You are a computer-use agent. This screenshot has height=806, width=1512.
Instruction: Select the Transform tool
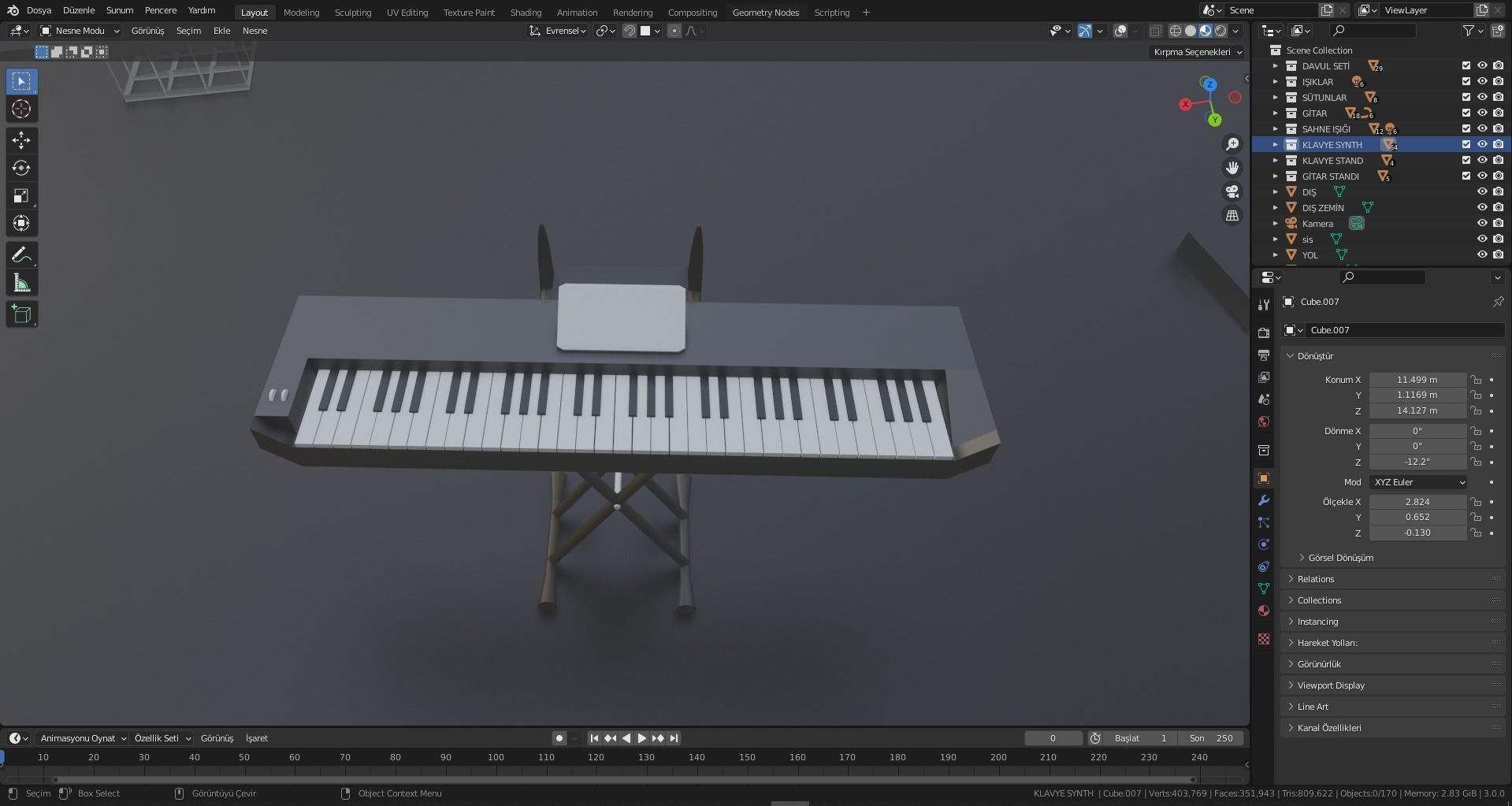[x=21, y=223]
